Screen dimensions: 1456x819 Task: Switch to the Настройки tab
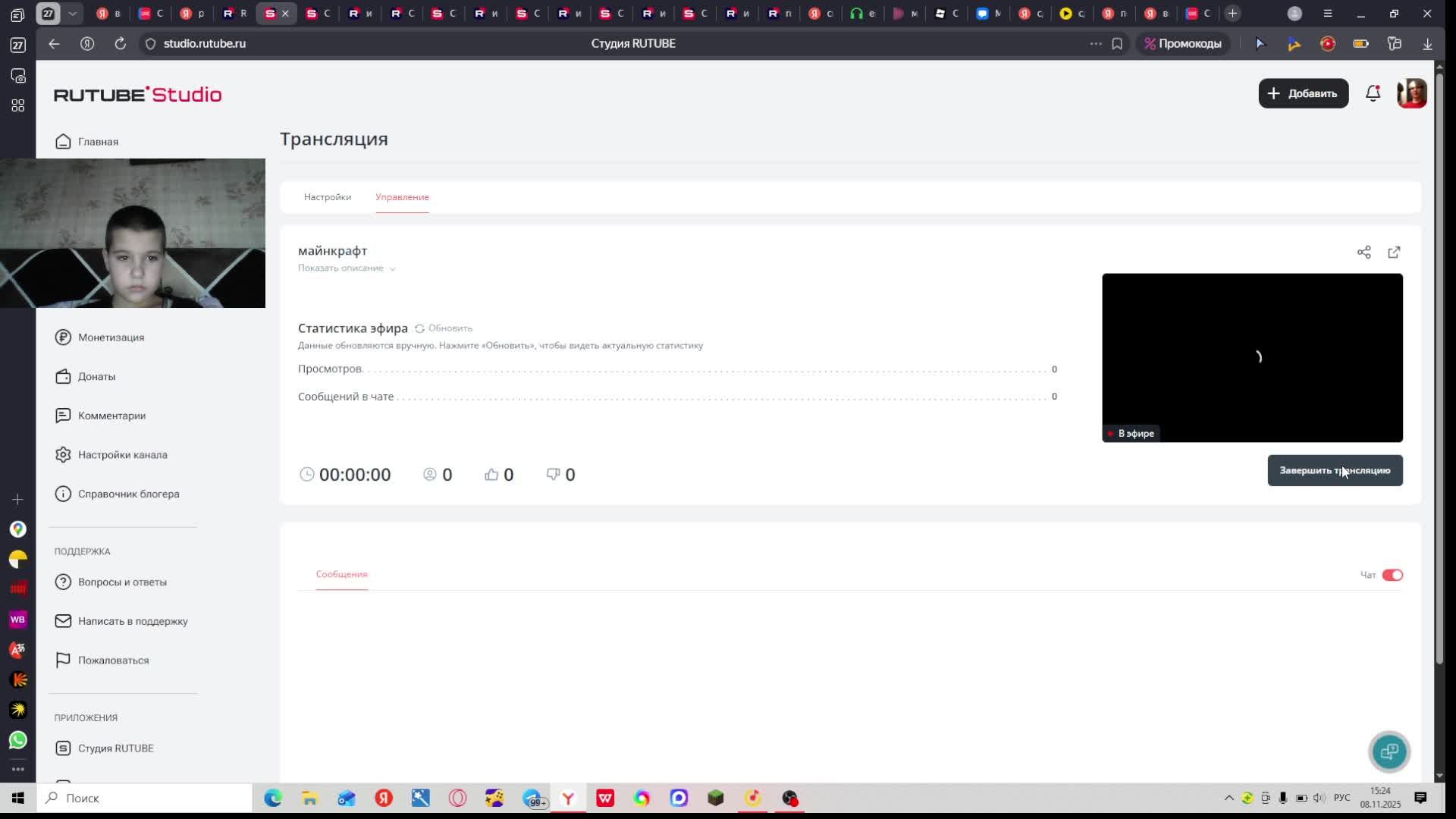(328, 197)
